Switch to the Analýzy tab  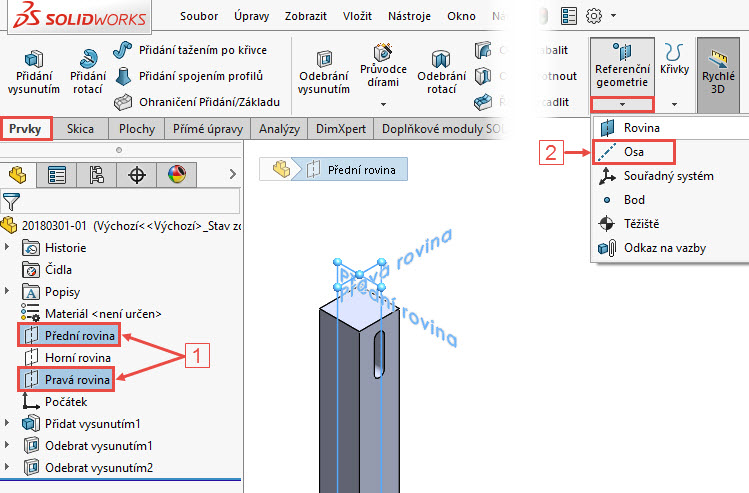[279, 129]
